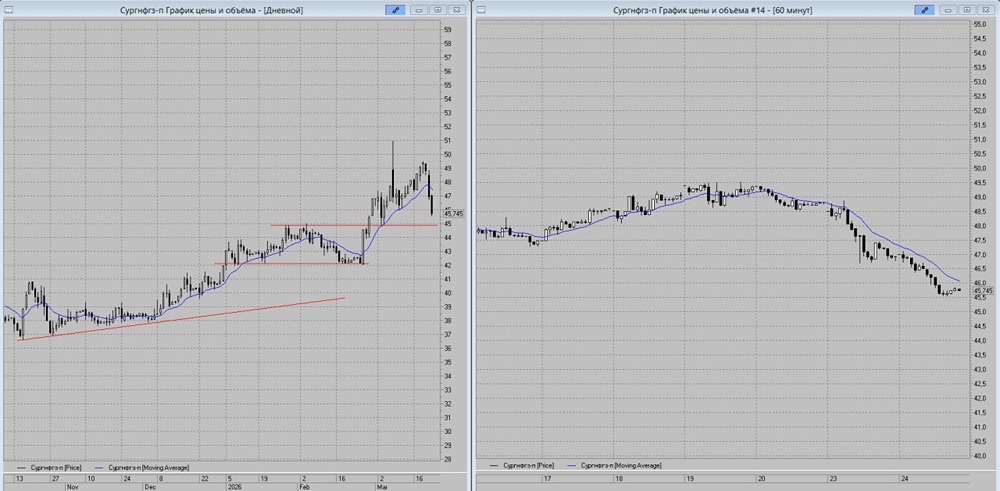
Task: Click the 45,745 price marker on hourly chart
Action: tap(982, 291)
